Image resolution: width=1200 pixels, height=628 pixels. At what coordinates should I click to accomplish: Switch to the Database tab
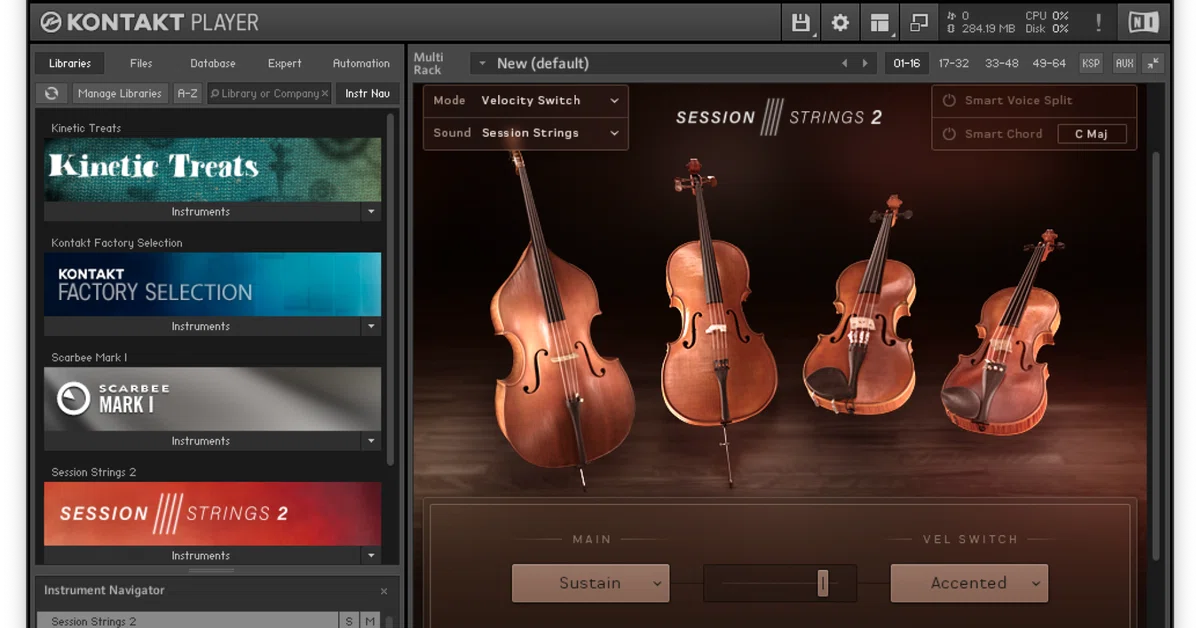pos(213,63)
